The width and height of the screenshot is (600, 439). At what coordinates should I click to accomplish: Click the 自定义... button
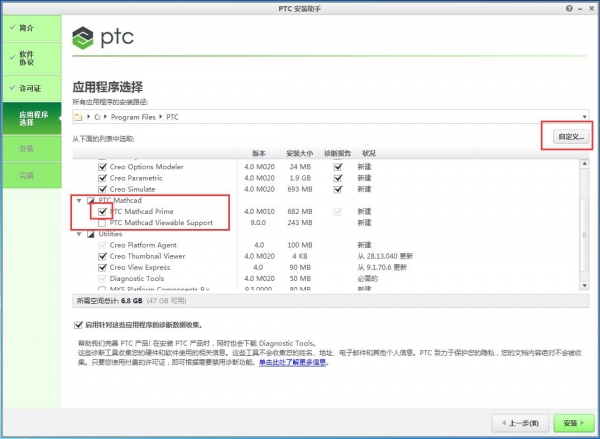[x=571, y=136]
